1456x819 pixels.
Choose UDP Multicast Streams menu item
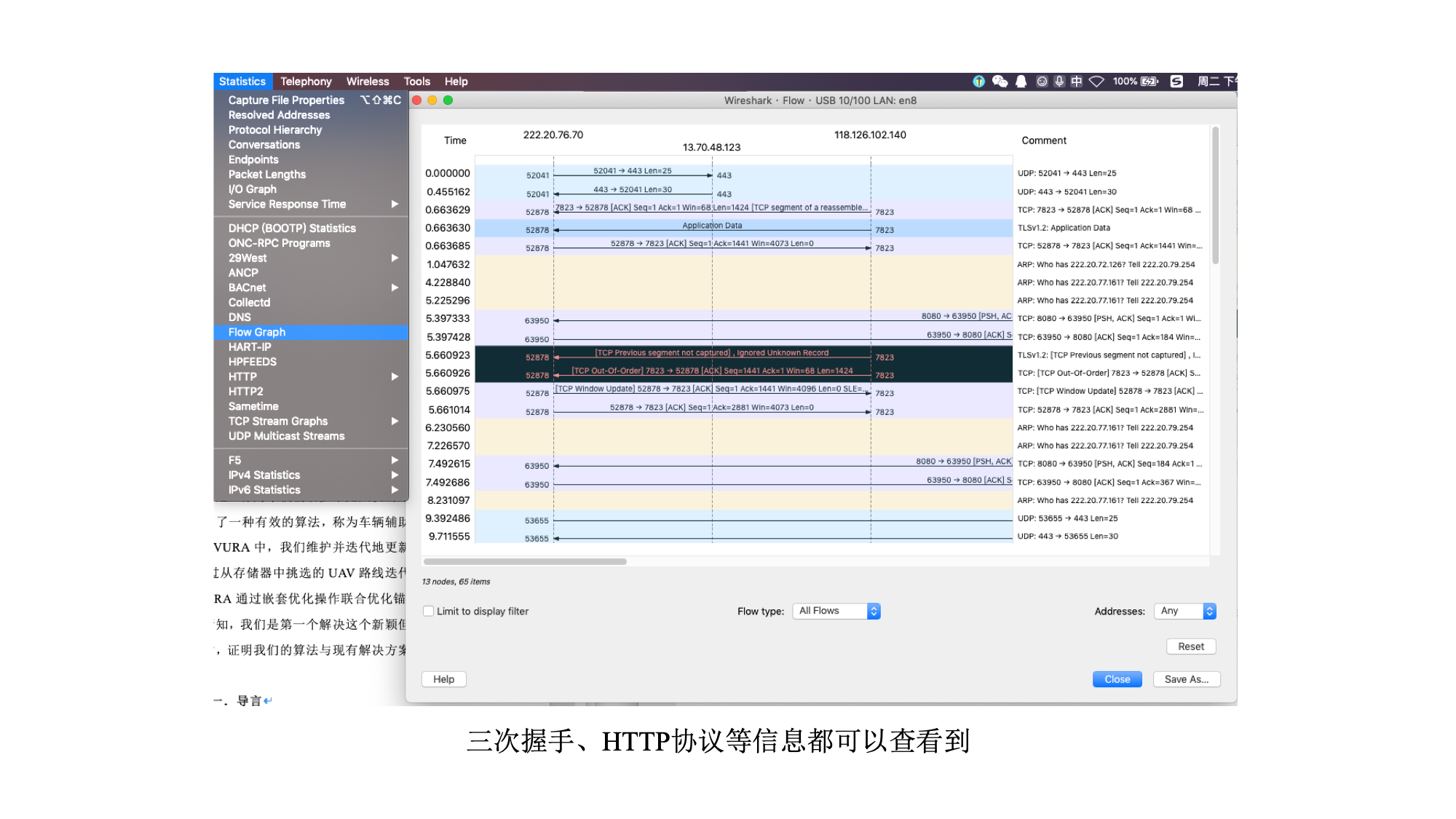pos(311,436)
